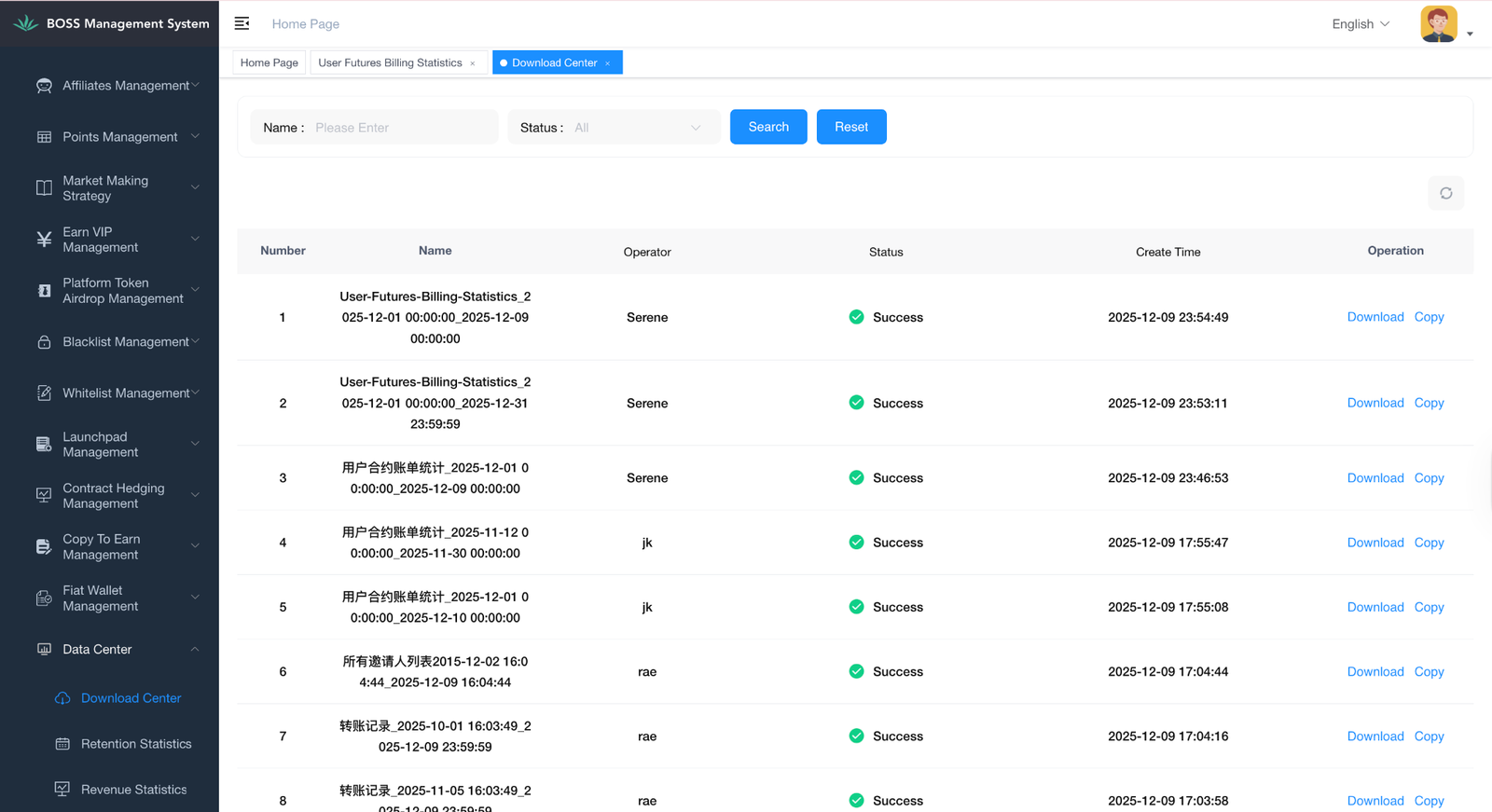Click the Blacklist Management lock icon
This screenshot has height=812, width=1492.
(x=44, y=342)
